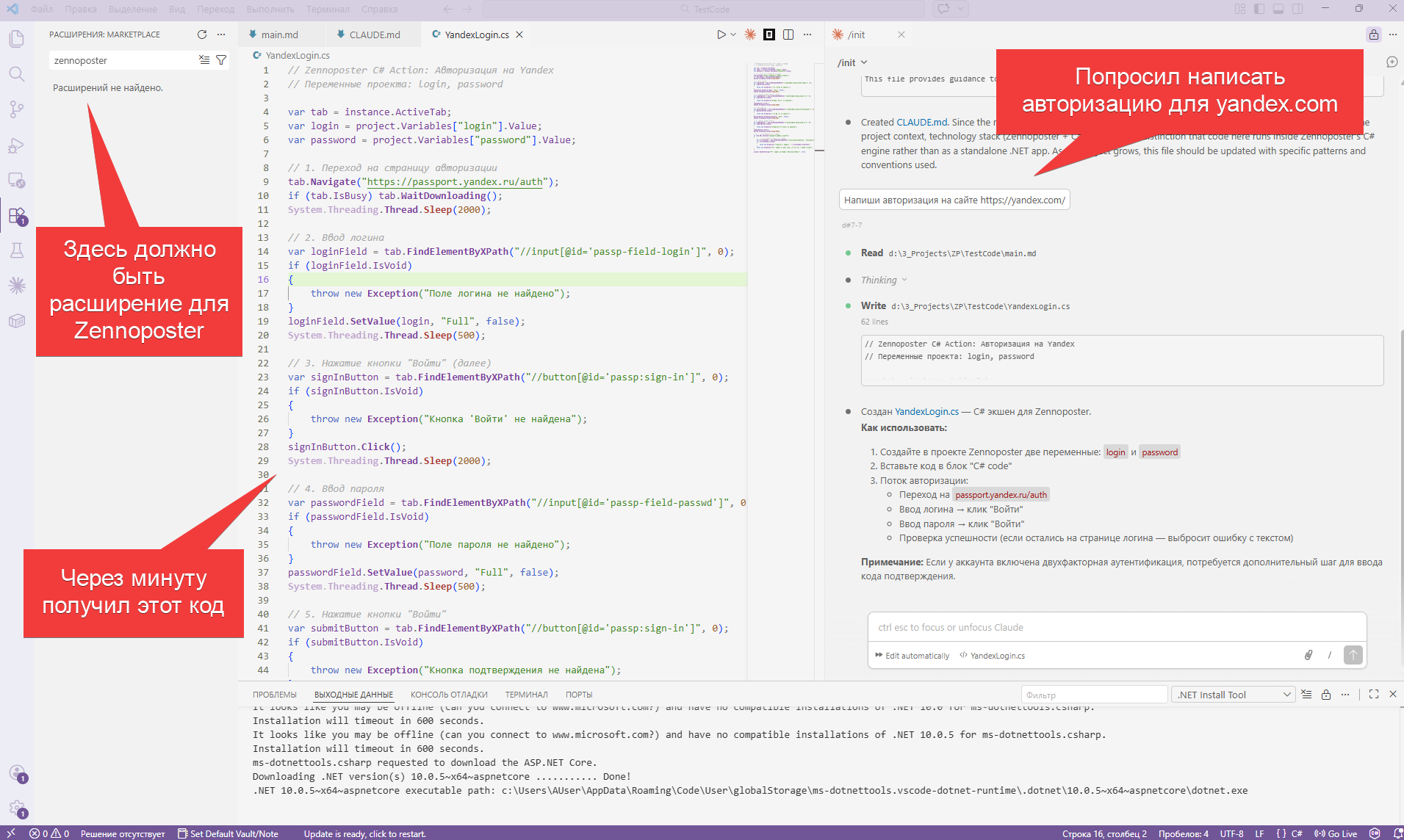1404x840 pixels.
Task: Open more actions in Claude panel header
Action: point(1392,35)
